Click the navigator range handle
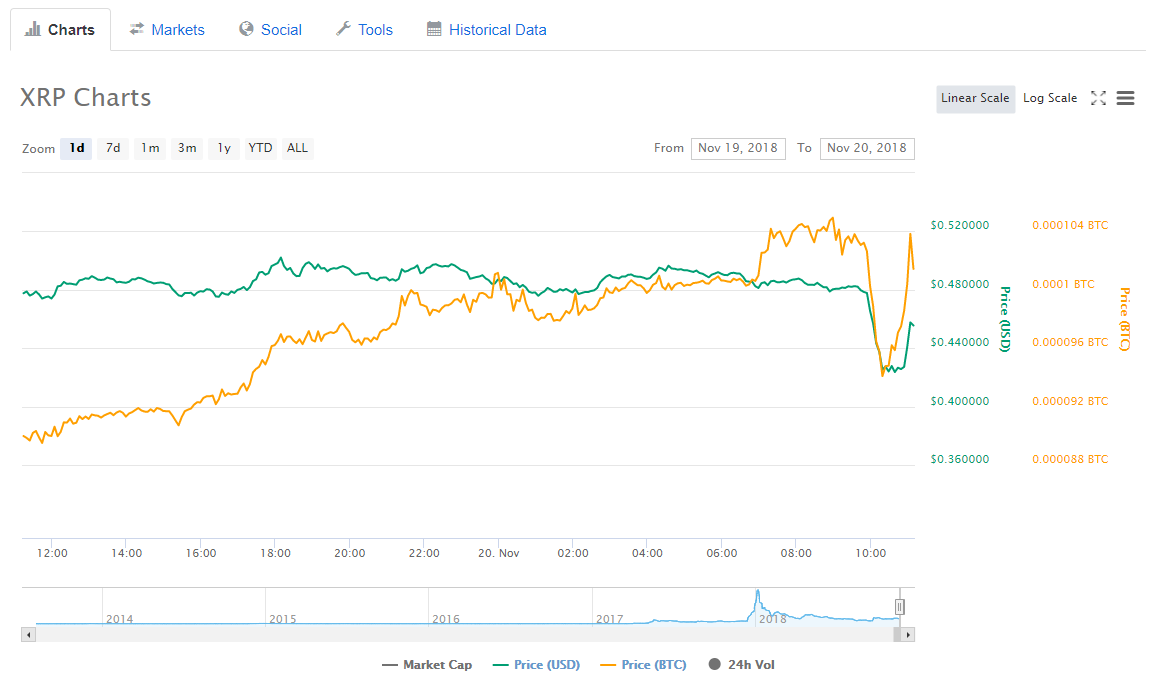The width and height of the screenshot is (1154, 680). point(900,606)
